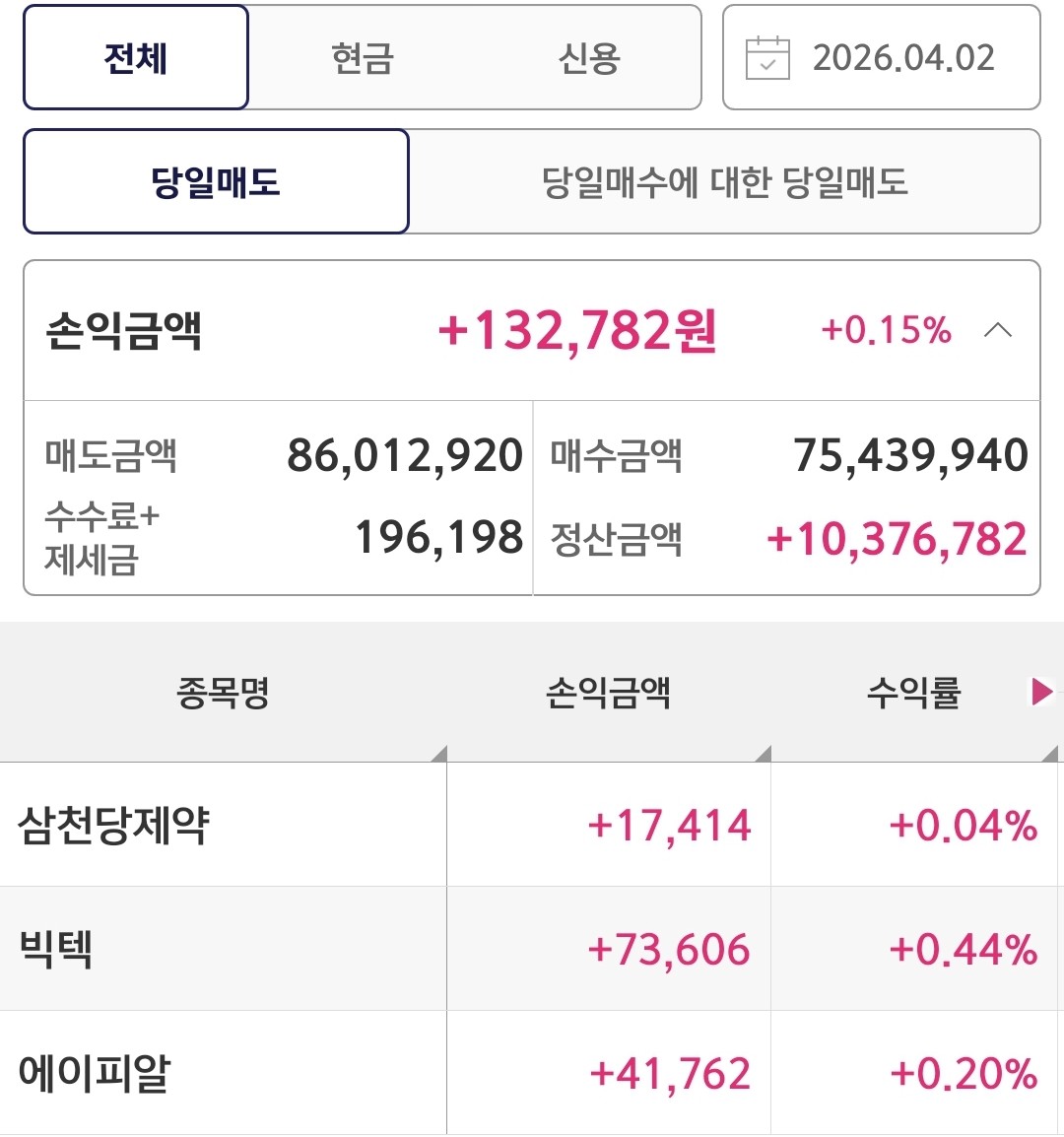Open the 에이피알 stock row
The image size is (1064, 1137).
[x=95, y=1073]
